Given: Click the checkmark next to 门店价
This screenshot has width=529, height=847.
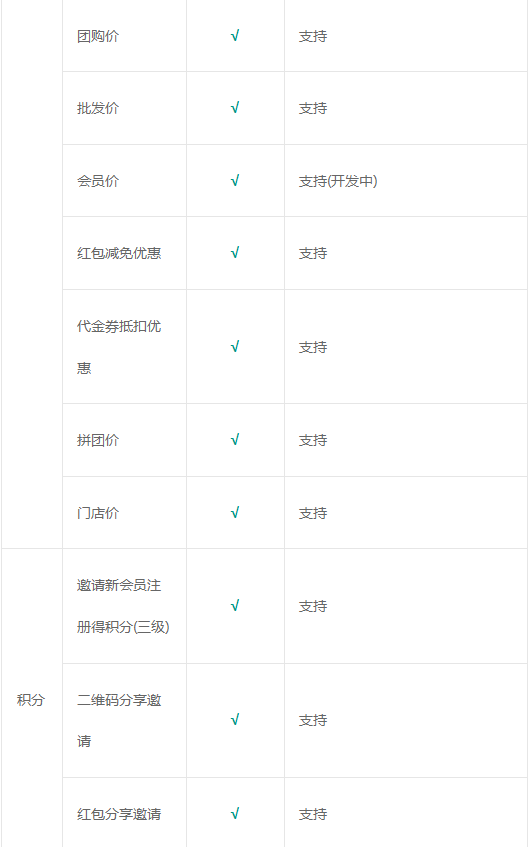Looking at the screenshot, I should pyautogui.click(x=235, y=513).
